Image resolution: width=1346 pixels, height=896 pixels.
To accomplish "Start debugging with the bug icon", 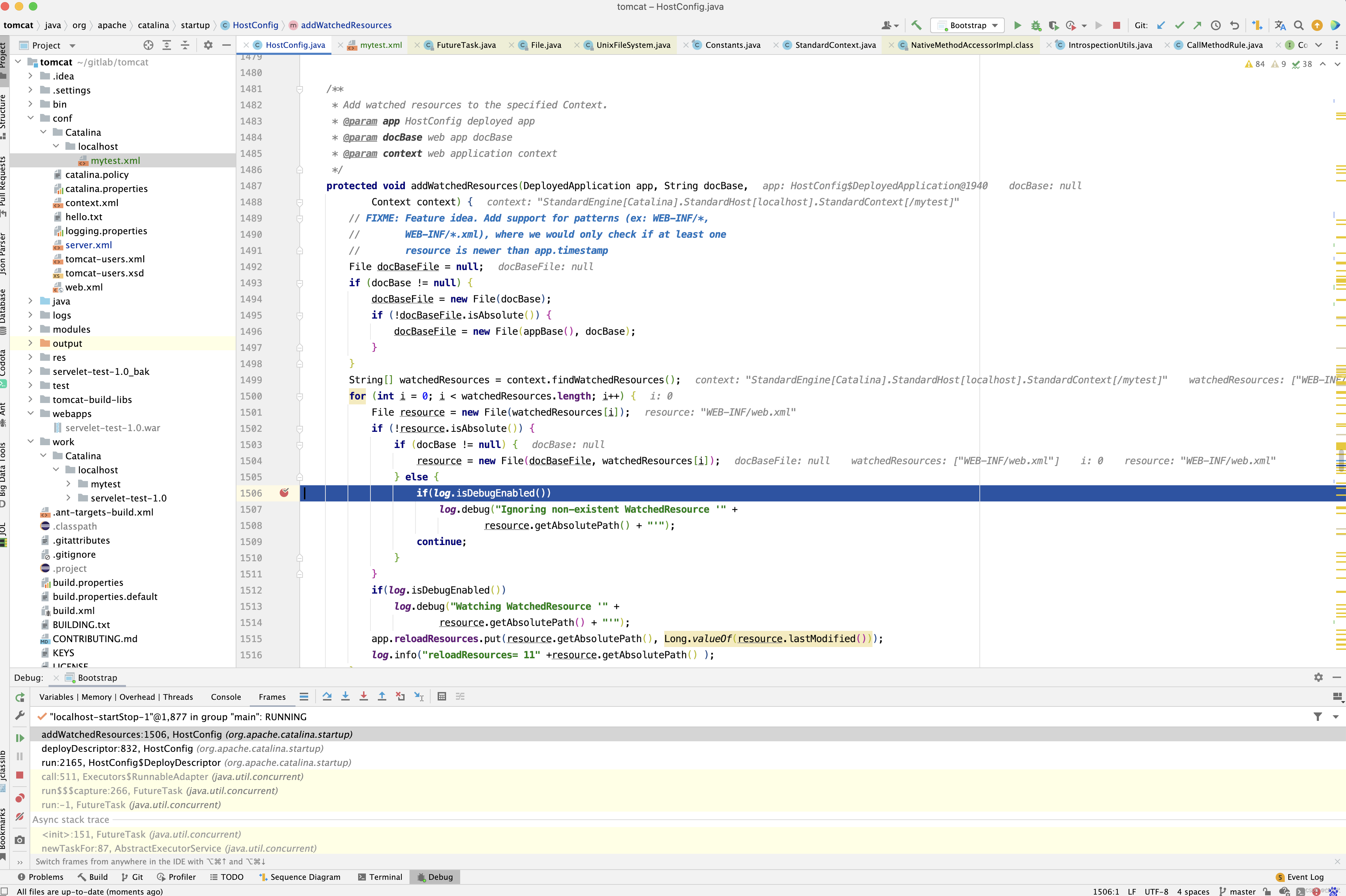I will [1036, 25].
